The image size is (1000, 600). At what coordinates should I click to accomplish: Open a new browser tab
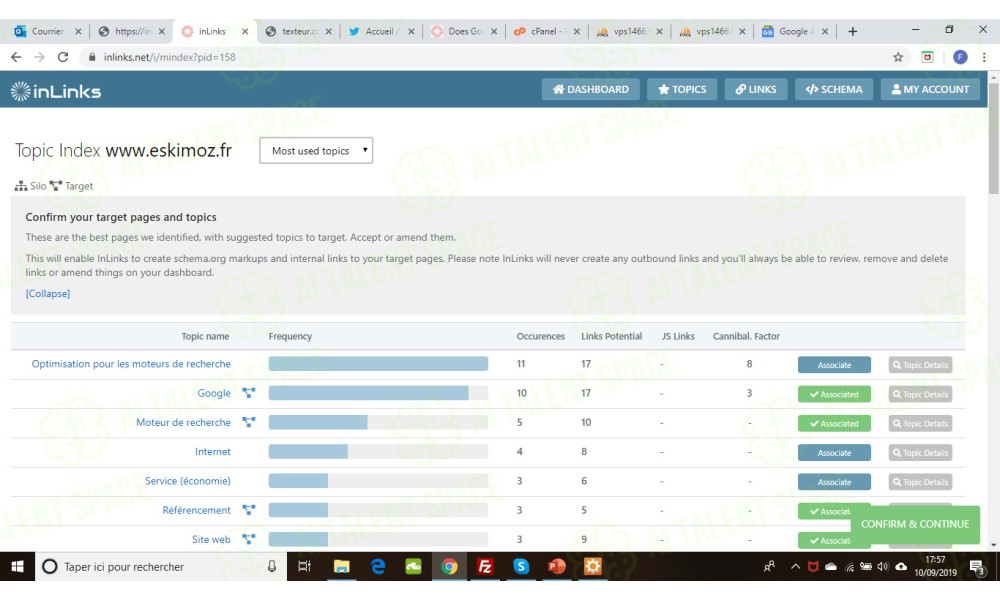(853, 31)
